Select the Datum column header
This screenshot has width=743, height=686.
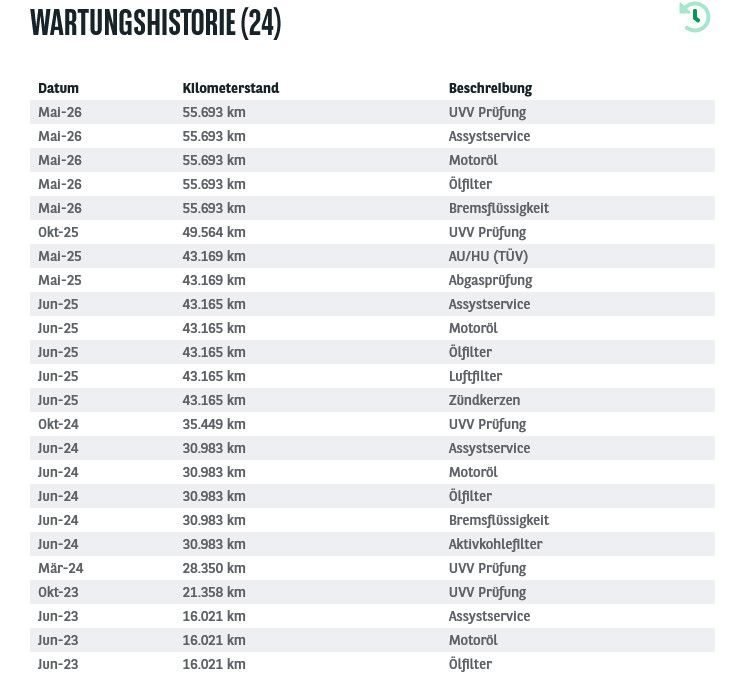tap(58, 88)
